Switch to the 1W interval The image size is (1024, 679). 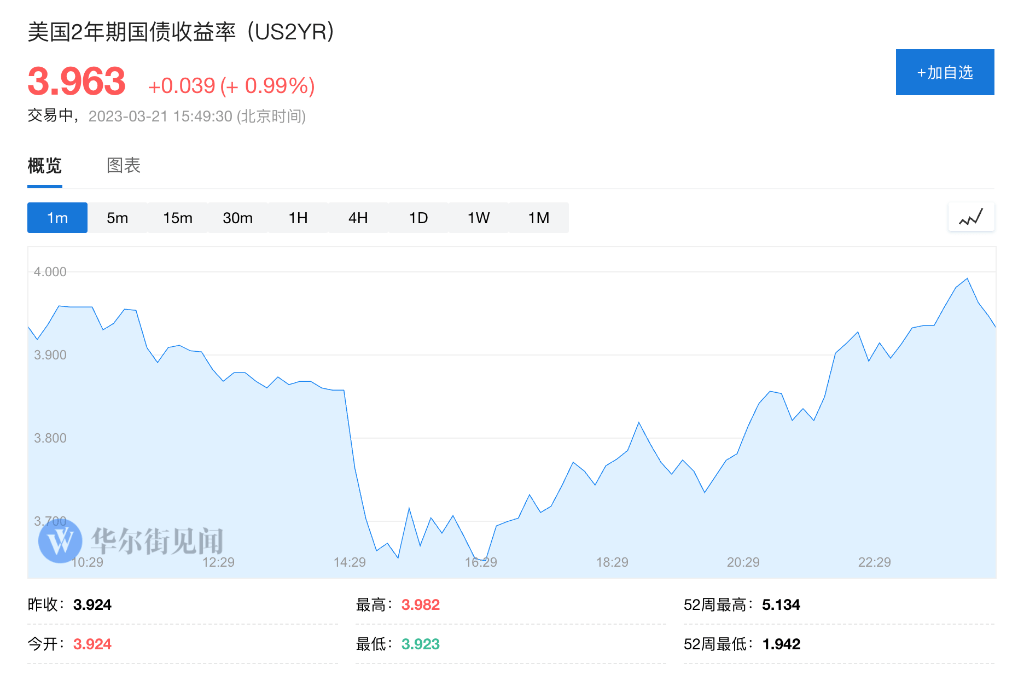click(478, 217)
